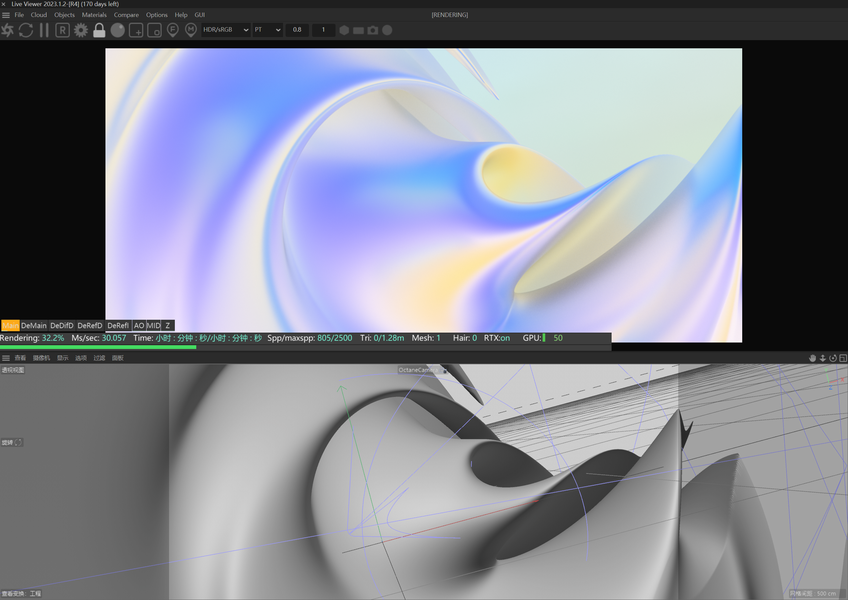Viewport: 848px width, 600px height.
Task: Click the Tri 0/1.28m readout
Action: click(382, 338)
